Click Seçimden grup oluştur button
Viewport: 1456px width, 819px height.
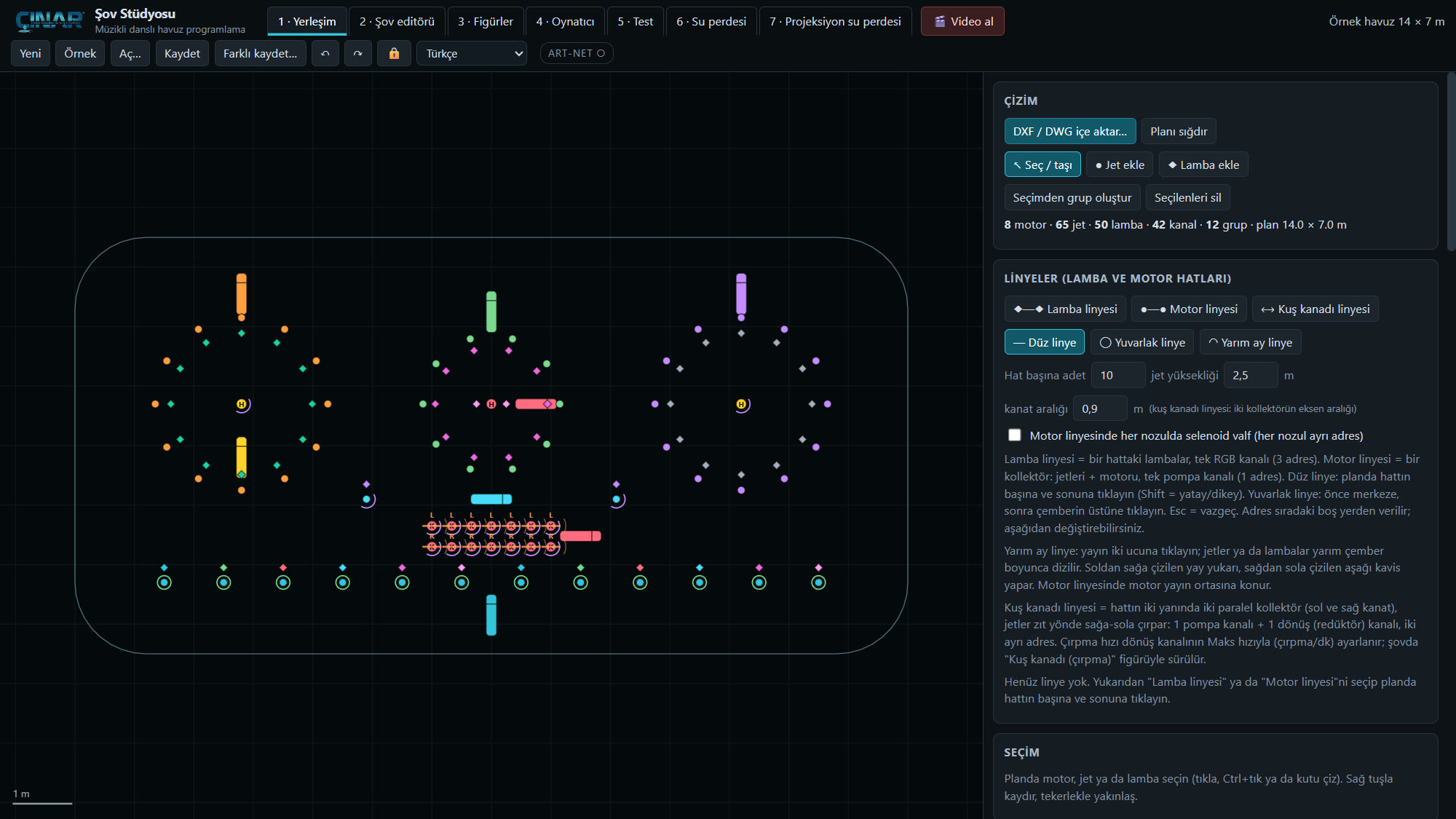pyautogui.click(x=1072, y=197)
